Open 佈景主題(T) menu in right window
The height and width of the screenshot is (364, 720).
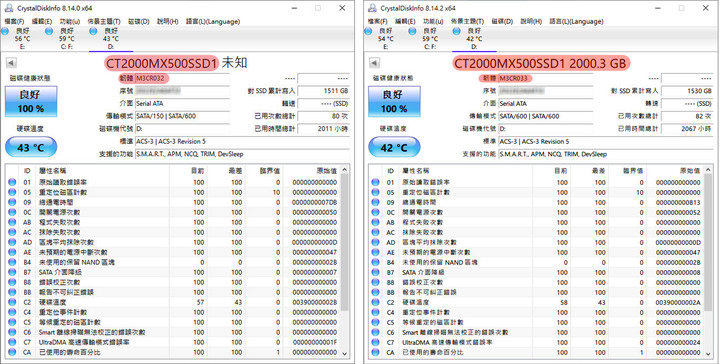click(467, 22)
